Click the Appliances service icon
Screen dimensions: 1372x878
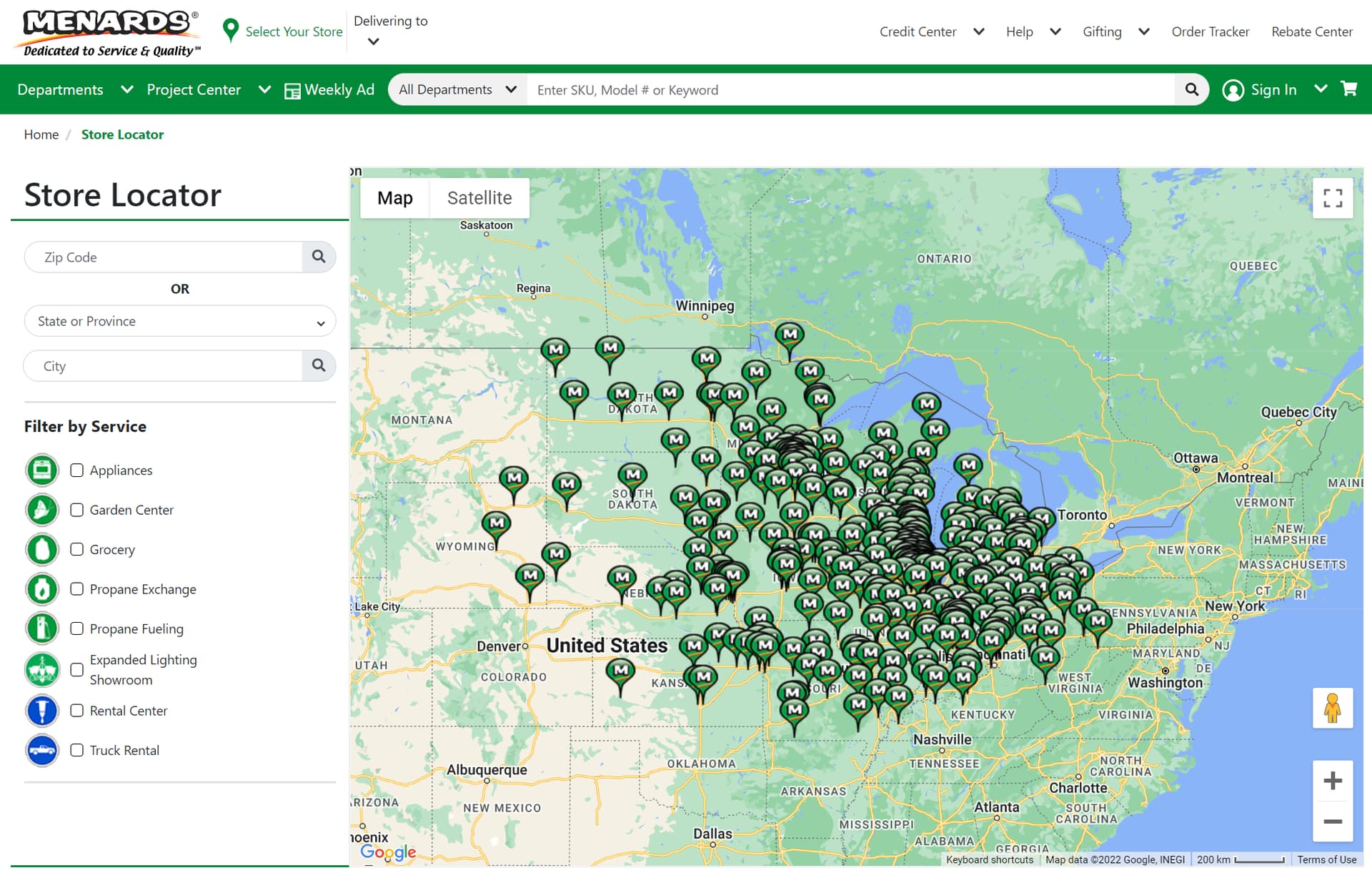[x=42, y=470]
